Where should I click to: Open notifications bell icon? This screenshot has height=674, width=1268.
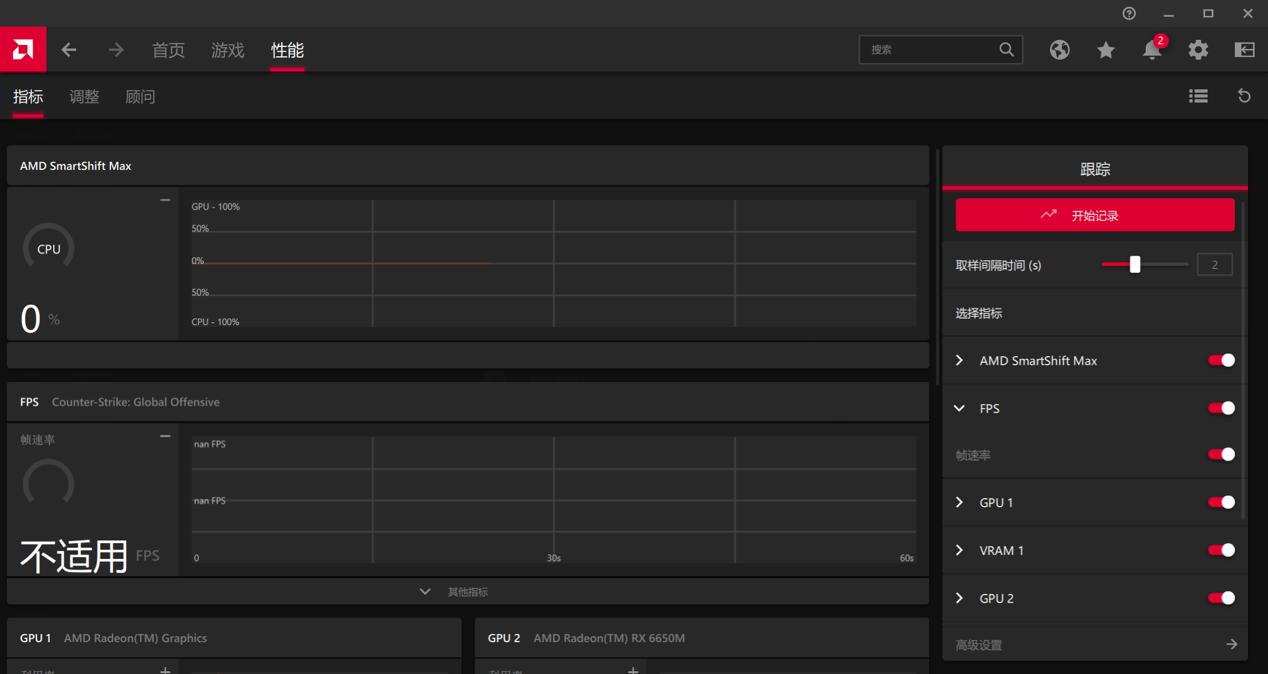1152,50
